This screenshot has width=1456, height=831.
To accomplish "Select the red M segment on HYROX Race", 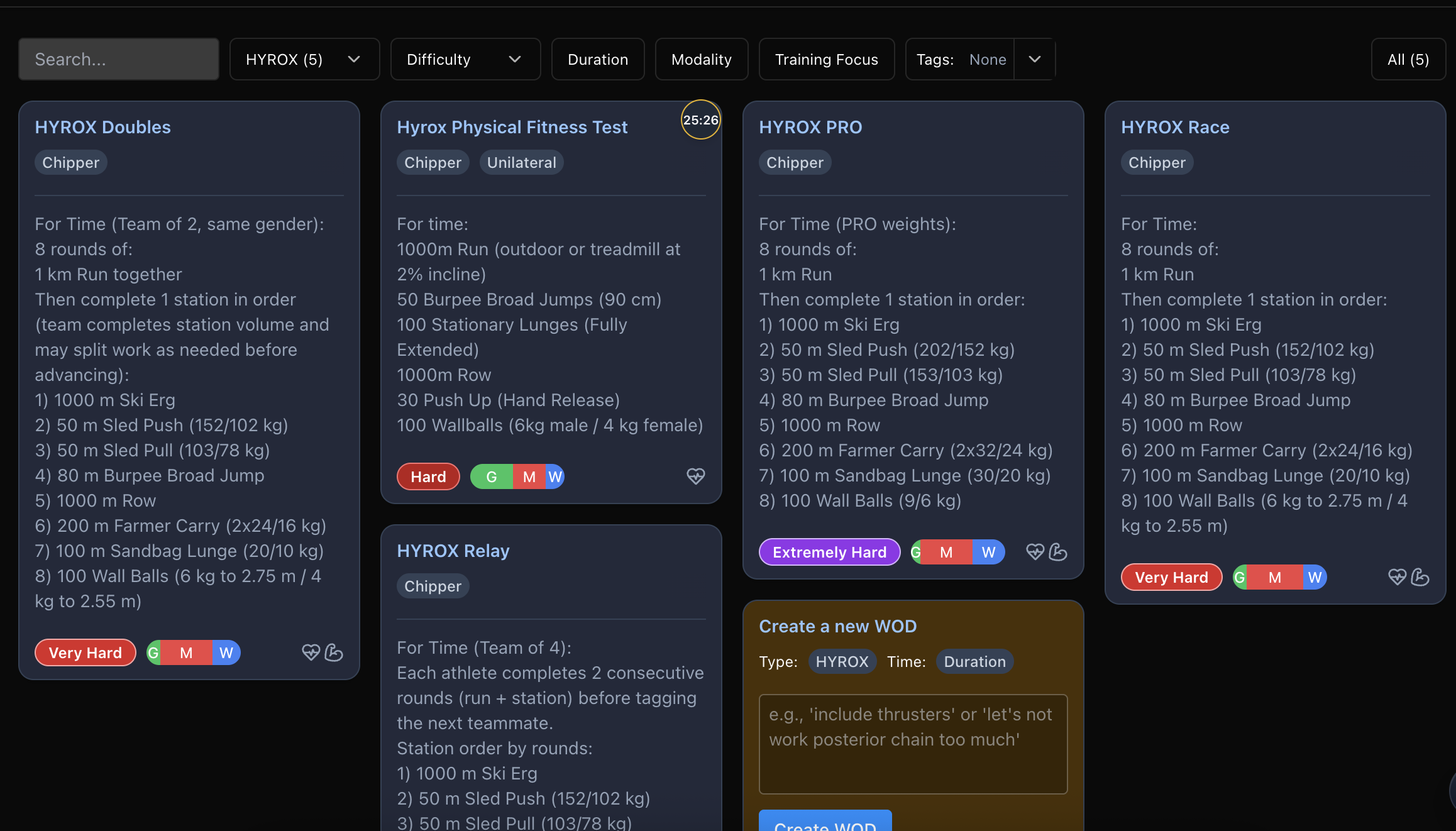I will (x=1275, y=577).
